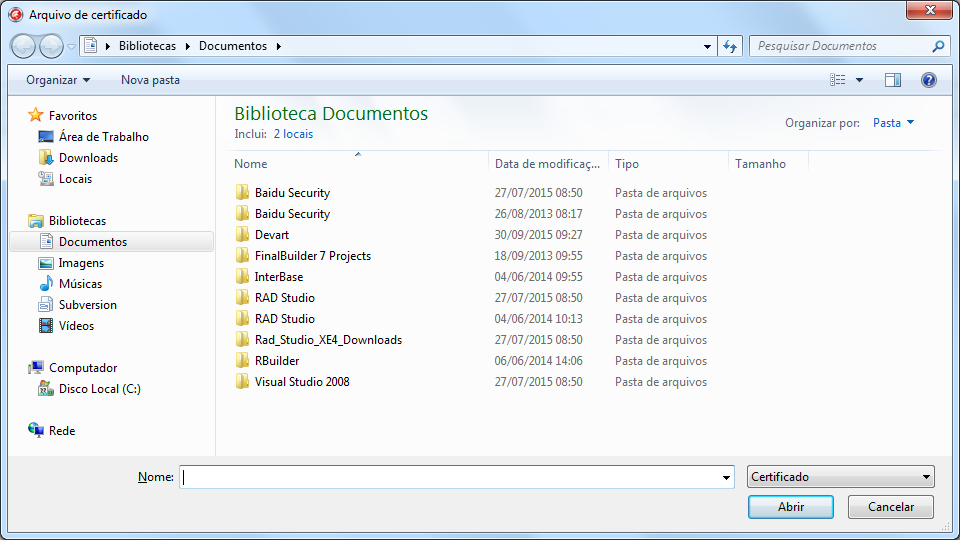Open the Organizar por Pasta dropdown

coord(893,123)
